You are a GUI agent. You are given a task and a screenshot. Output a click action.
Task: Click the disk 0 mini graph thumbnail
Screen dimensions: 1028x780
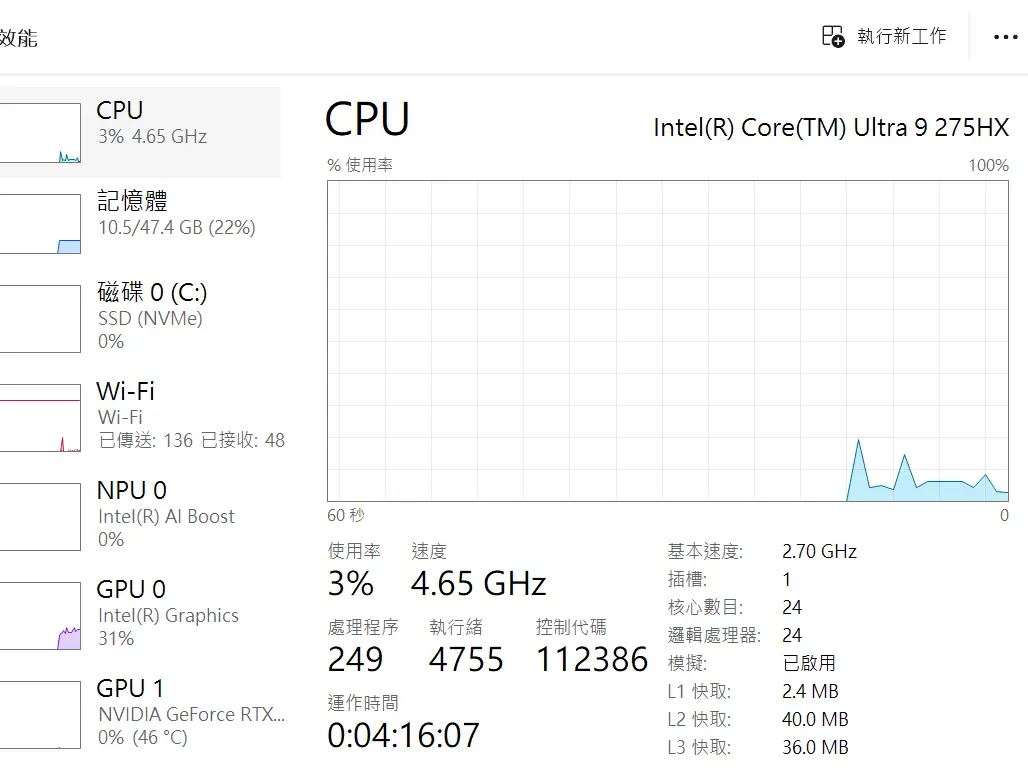pos(40,319)
